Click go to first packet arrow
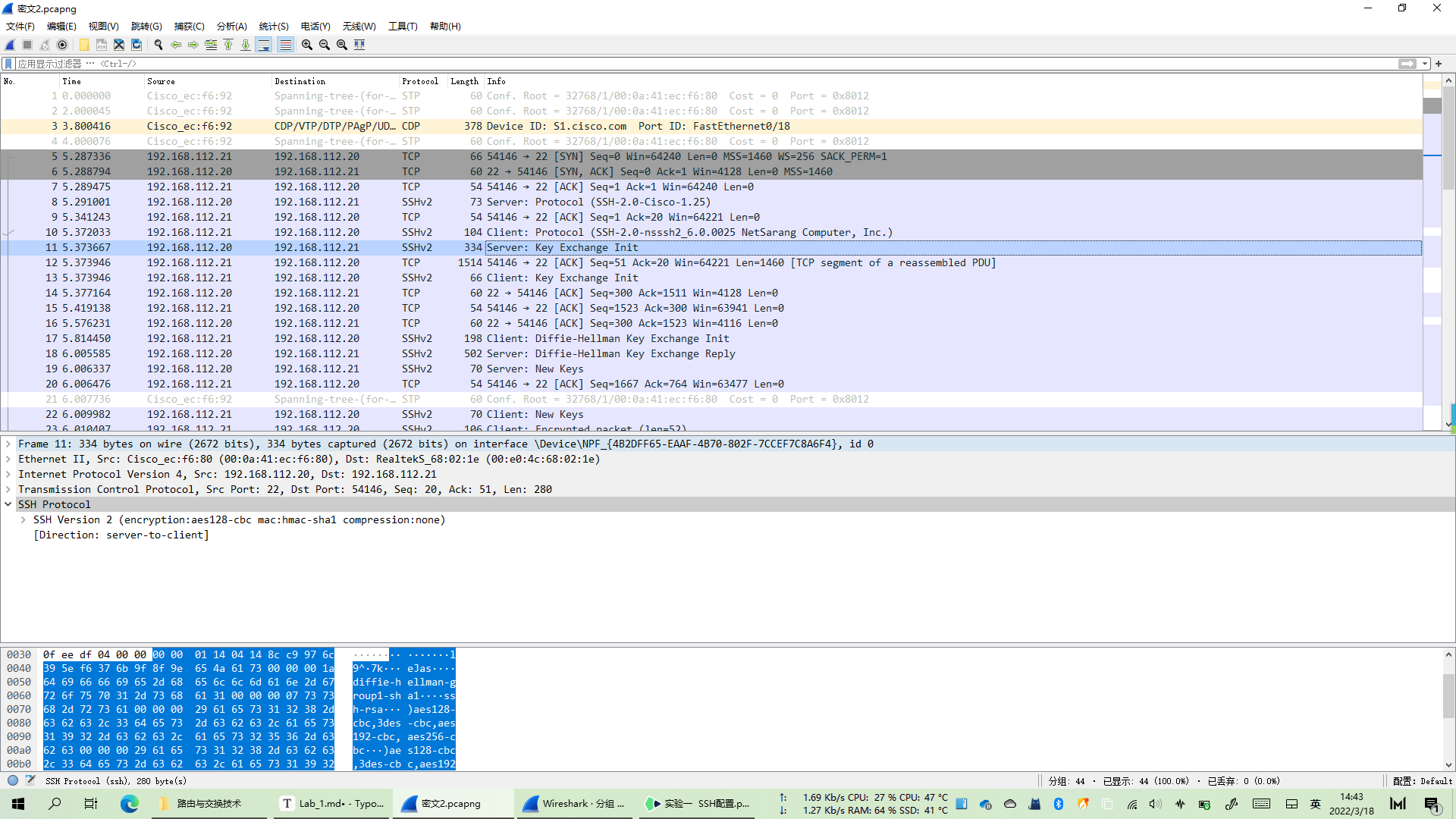The image size is (1456, 819). (x=228, y=45)
